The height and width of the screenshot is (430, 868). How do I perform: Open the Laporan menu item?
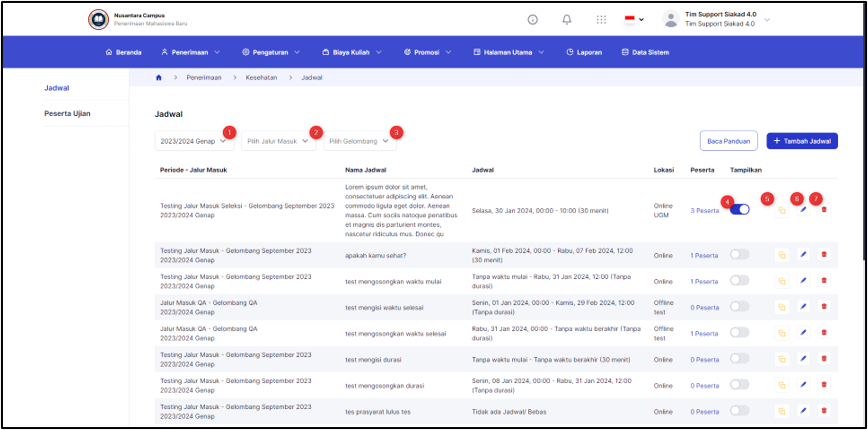[x=584, y=52]
